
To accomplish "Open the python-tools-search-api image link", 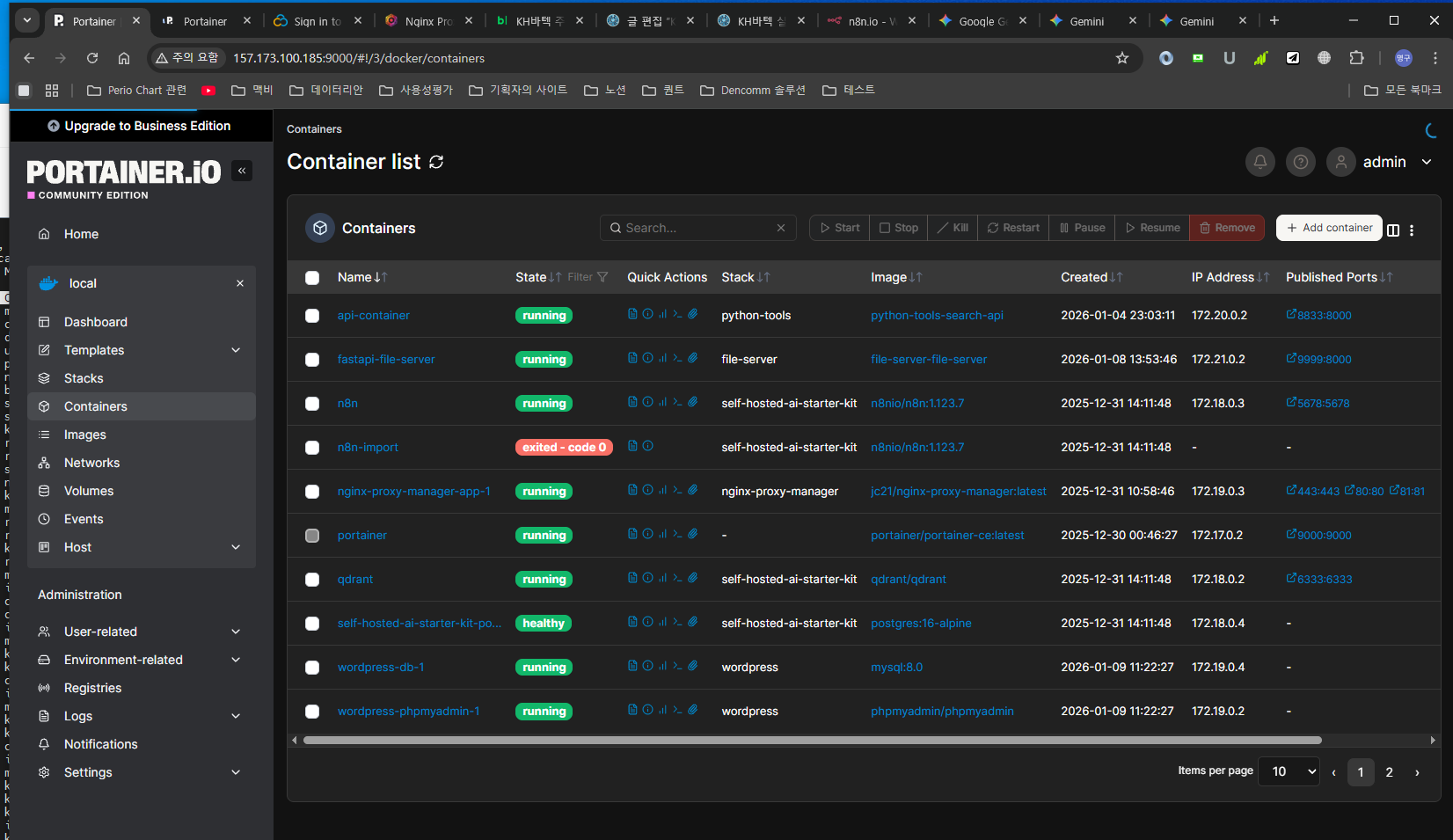I will click(937, 316).
